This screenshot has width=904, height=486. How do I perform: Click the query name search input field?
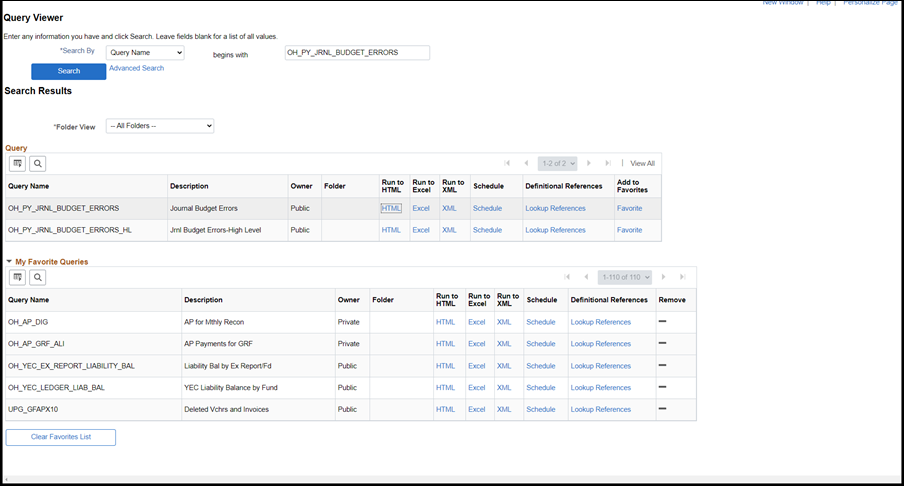click(x=357, y=52)
